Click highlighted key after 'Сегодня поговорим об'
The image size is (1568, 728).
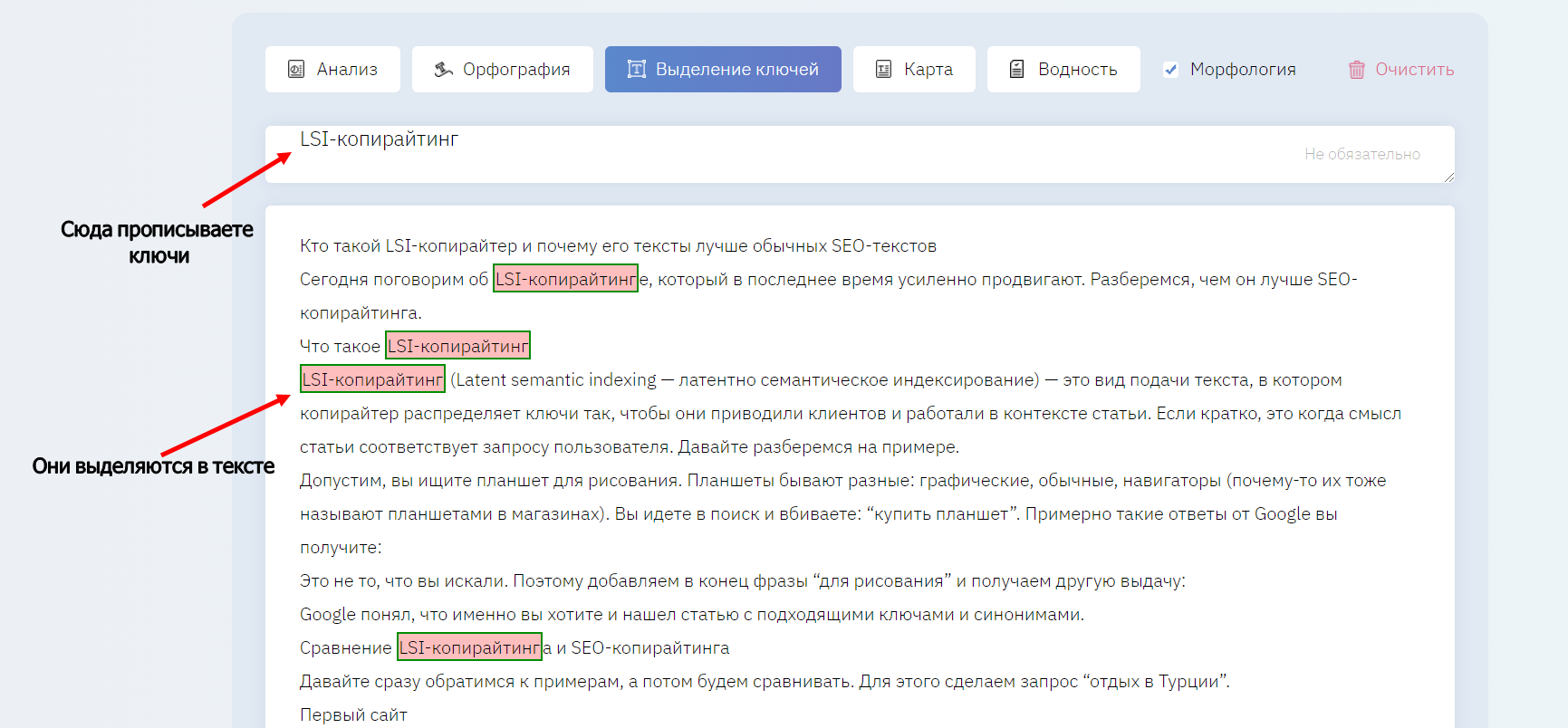565,279
